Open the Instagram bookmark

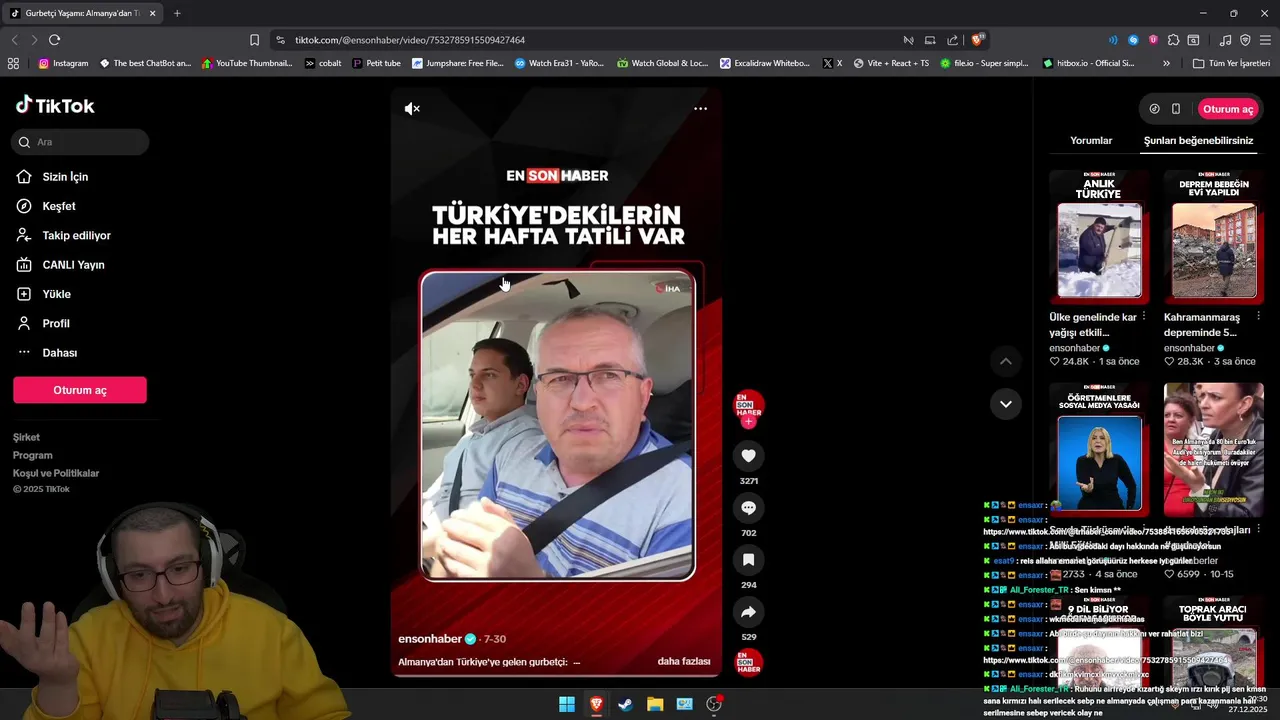(x=63, y=63)
